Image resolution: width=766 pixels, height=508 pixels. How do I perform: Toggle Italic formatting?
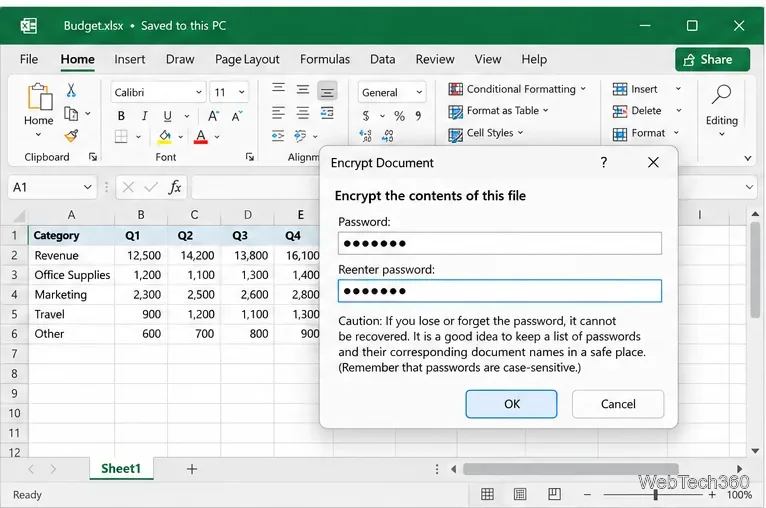[144, 116]
